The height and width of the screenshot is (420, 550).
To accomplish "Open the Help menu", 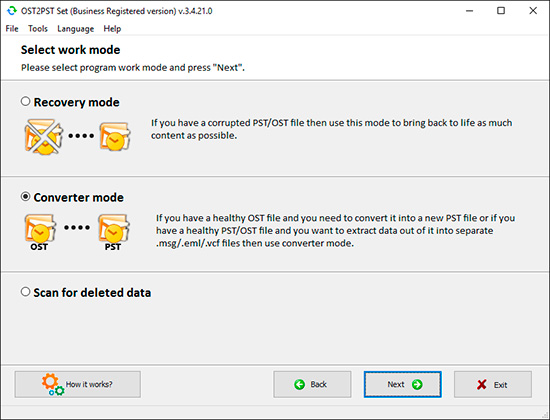I will [x=112, y=29].
